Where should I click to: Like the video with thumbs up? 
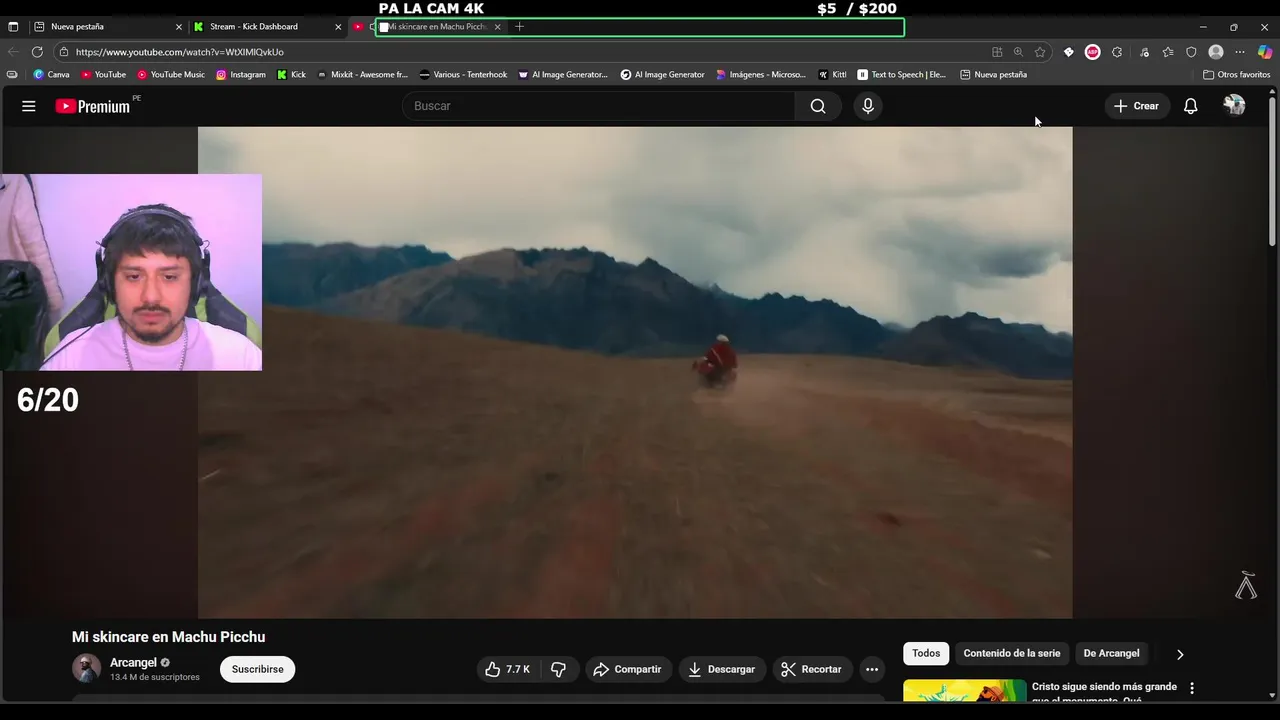click(x=509, y=669)
